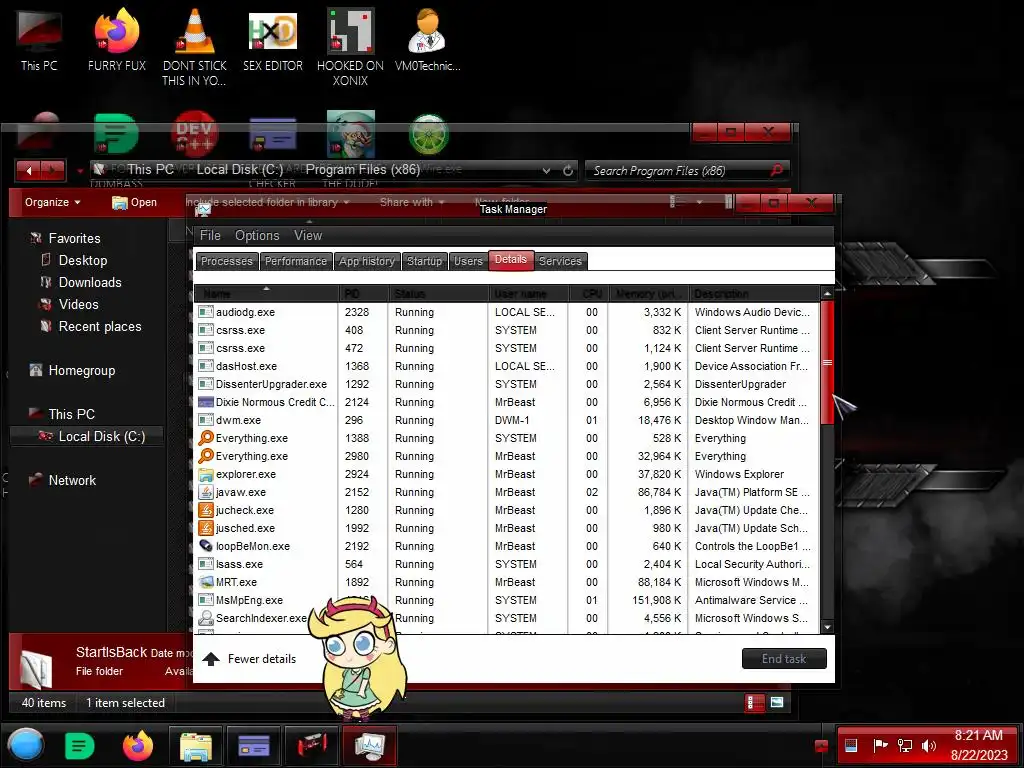Open the red graphics card taskbar icon
Screen dimensions: 1024x768
[x=312, y=745]
